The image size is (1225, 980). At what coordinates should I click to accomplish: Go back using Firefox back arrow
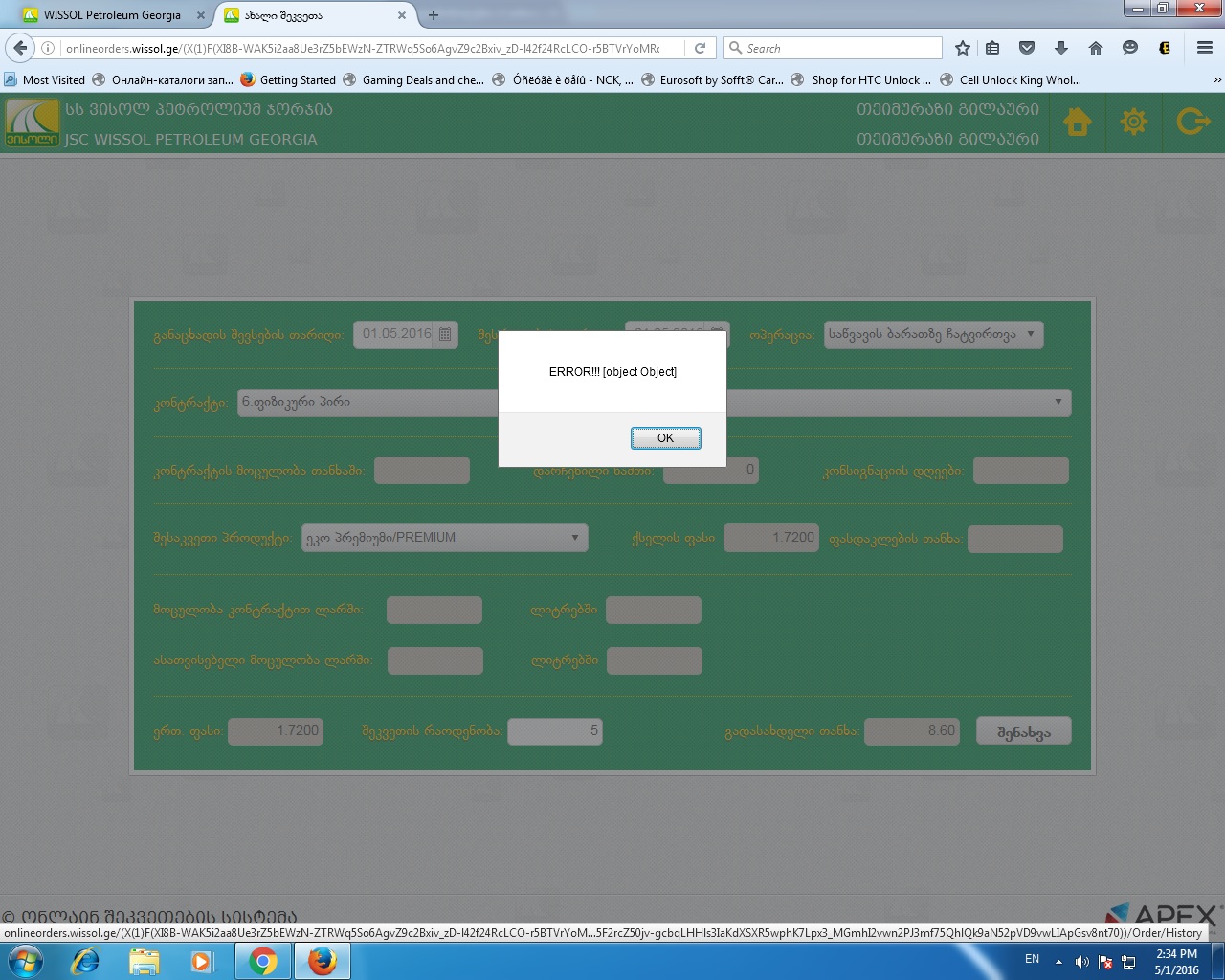(x=20, y=48)
